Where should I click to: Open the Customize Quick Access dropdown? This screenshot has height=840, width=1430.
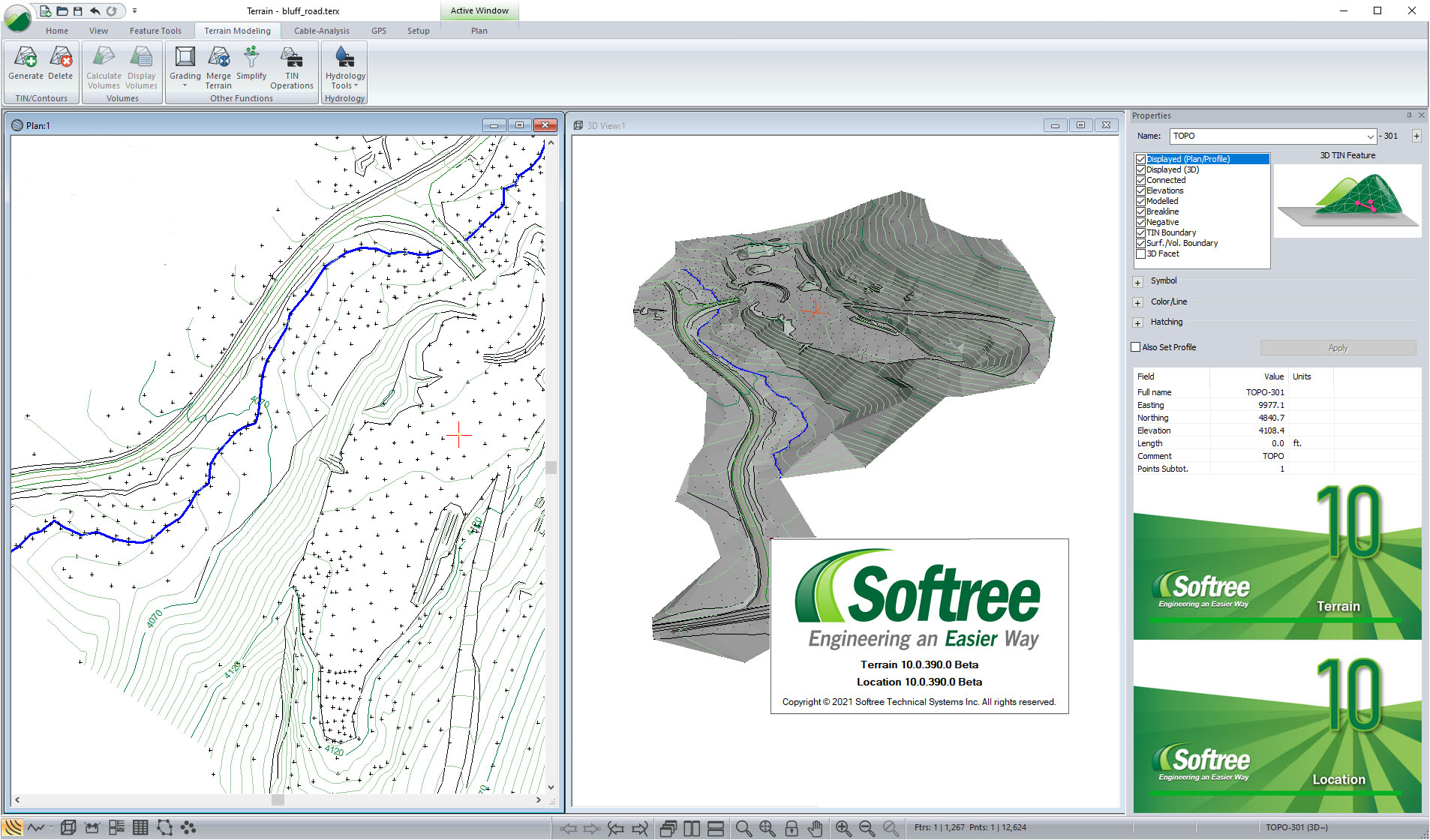click(x=134, y=10)
